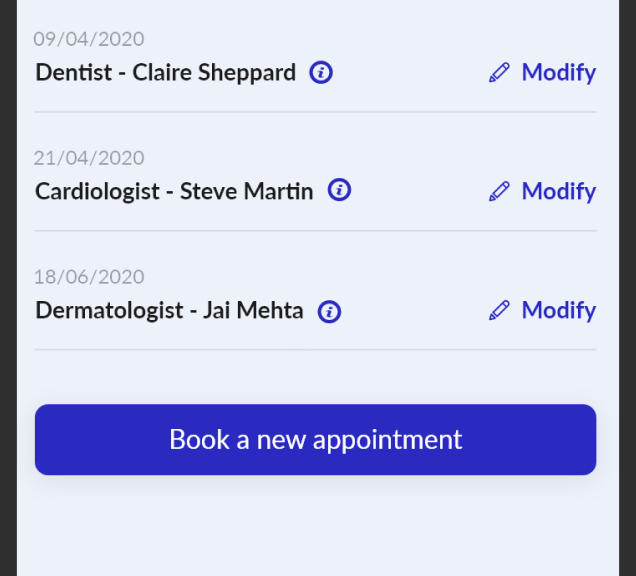636x576 pixels.
Task: Click Modify text for the 21/04/2020 appointment
Action: click(x=559, y=191)
